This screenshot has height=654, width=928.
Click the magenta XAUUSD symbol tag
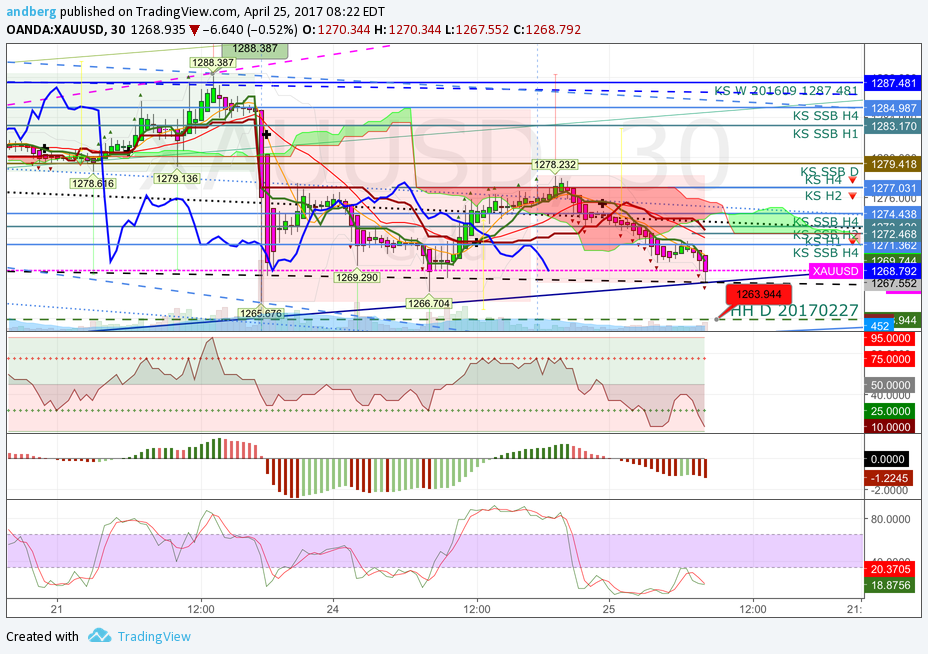click(x=835, y=271)
